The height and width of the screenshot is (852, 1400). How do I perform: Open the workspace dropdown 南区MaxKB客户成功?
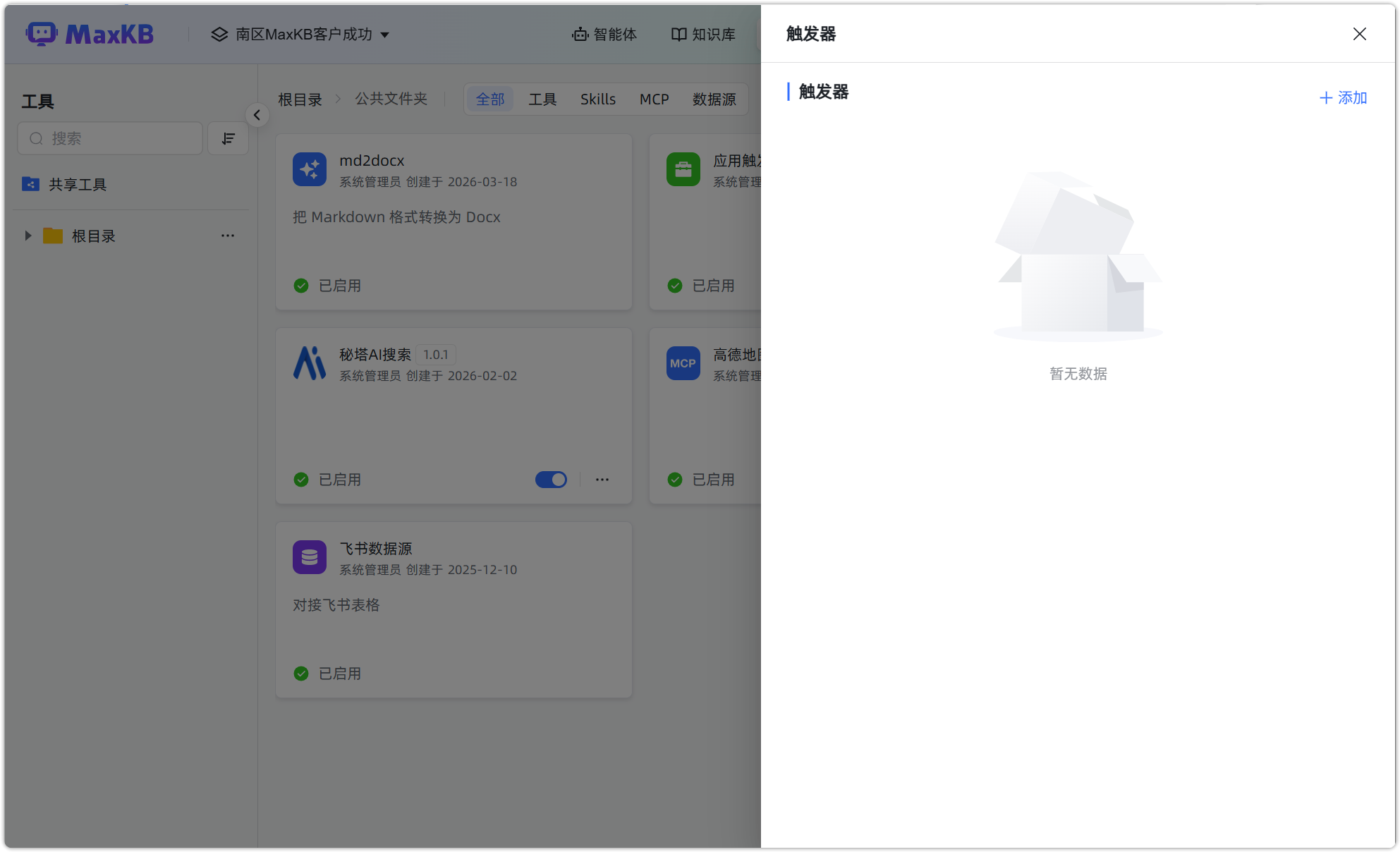302,34
